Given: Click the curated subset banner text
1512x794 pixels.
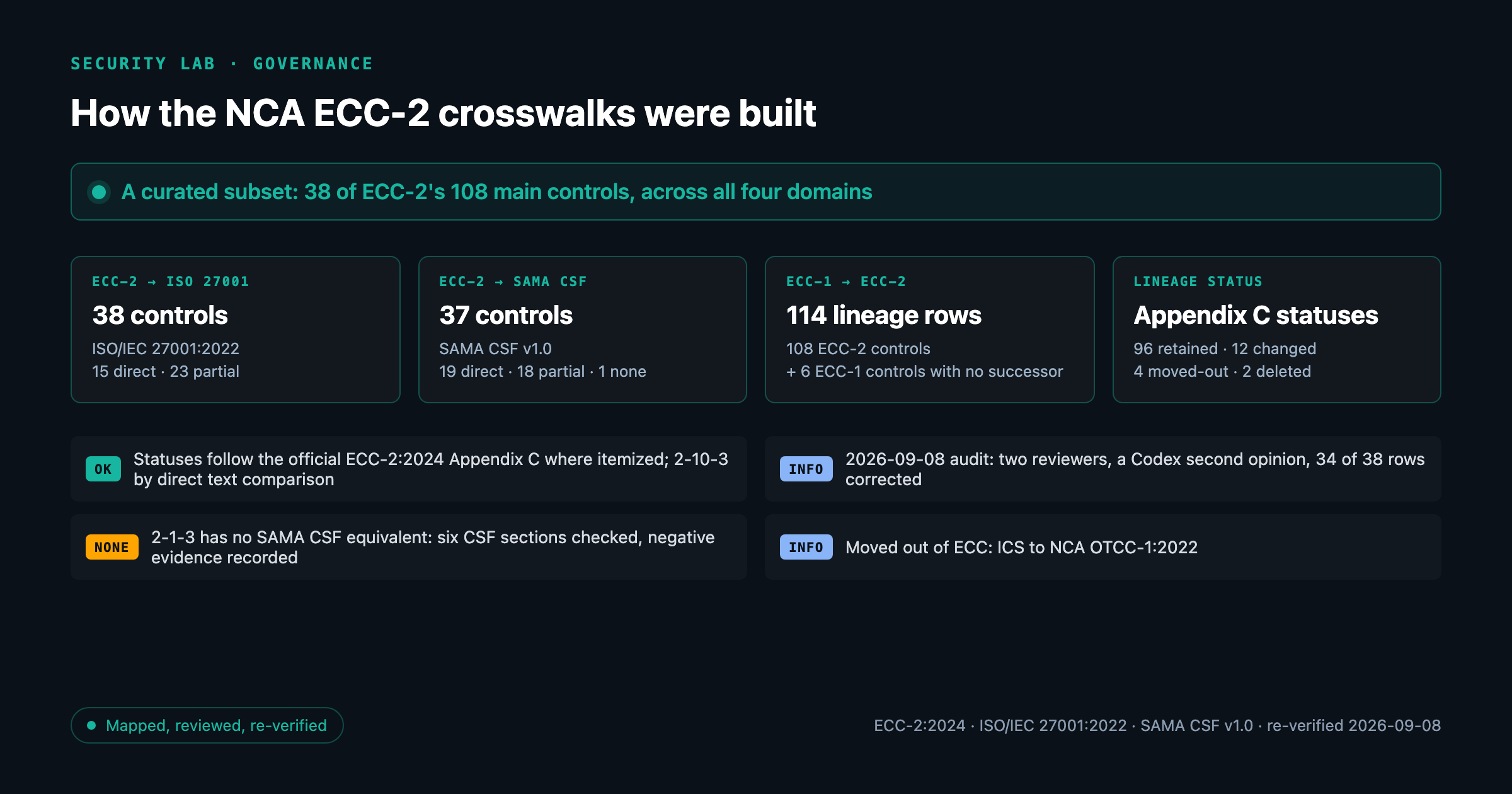Looking at the screenshot, I should 497,192.
